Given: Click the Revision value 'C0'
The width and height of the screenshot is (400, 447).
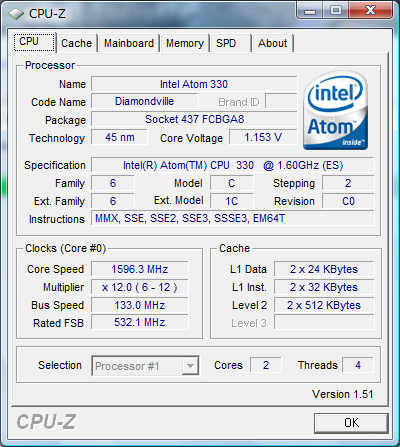Looking at the screenshot, I should point(348,201).
